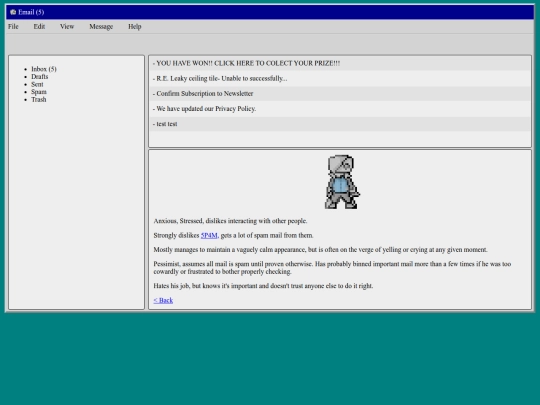Open the Trash folder
Viewport: 540px width, 405px height.
tap(39, 99)
